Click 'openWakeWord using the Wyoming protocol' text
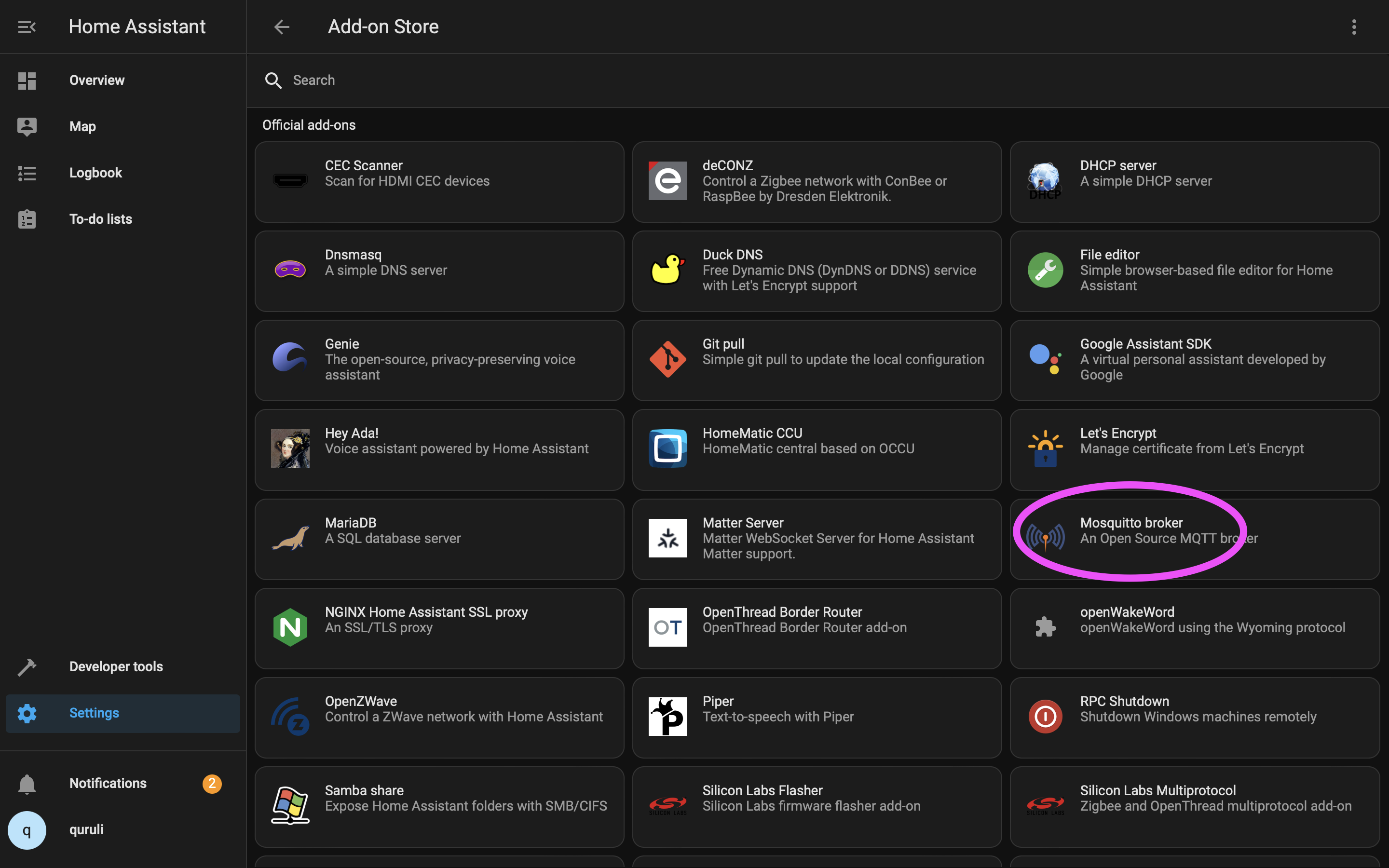The width and height of the screenshot is (1389, 868). [1213, 627]
